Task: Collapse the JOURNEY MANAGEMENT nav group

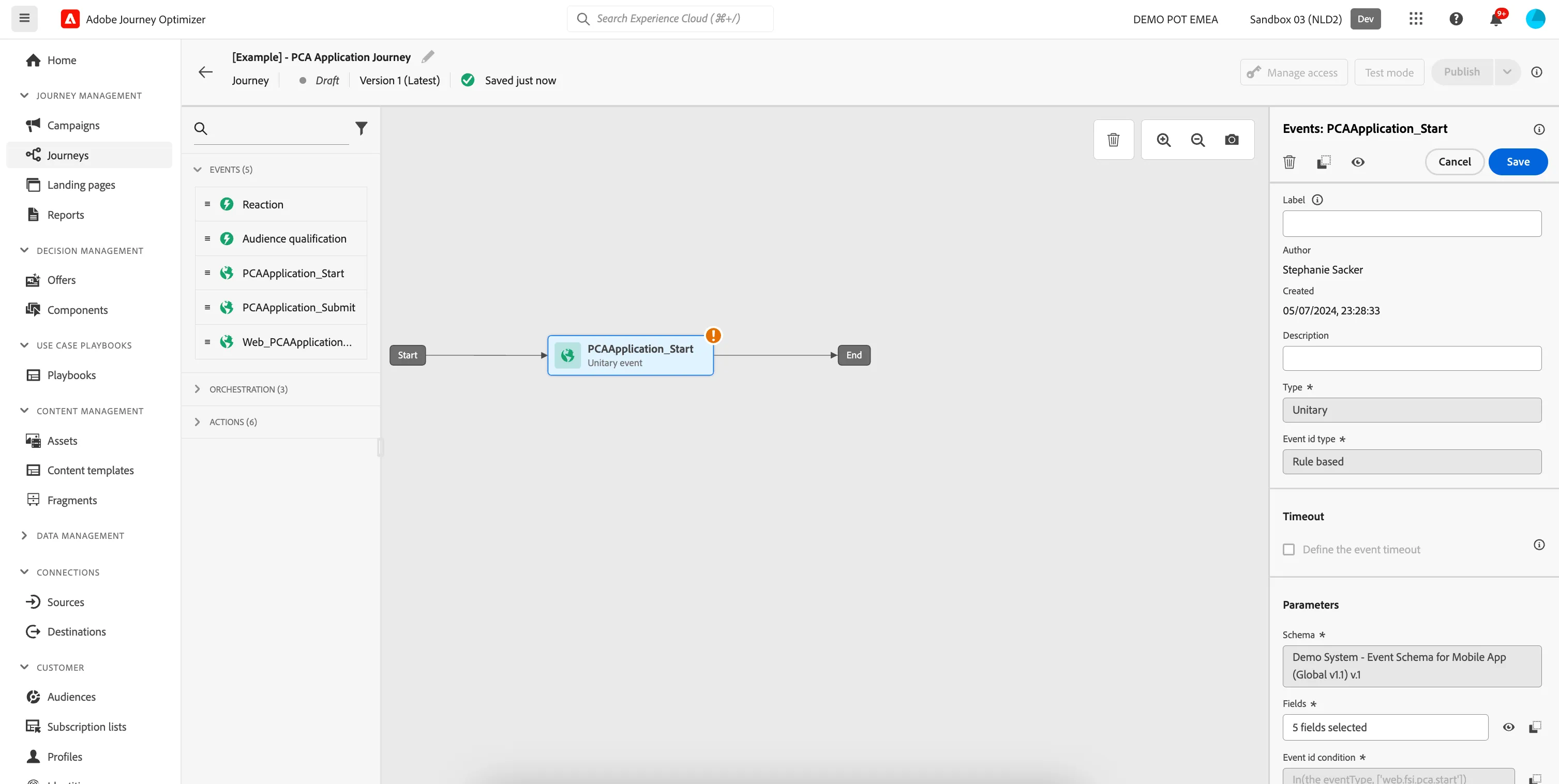Action: (x=24, y=95)
